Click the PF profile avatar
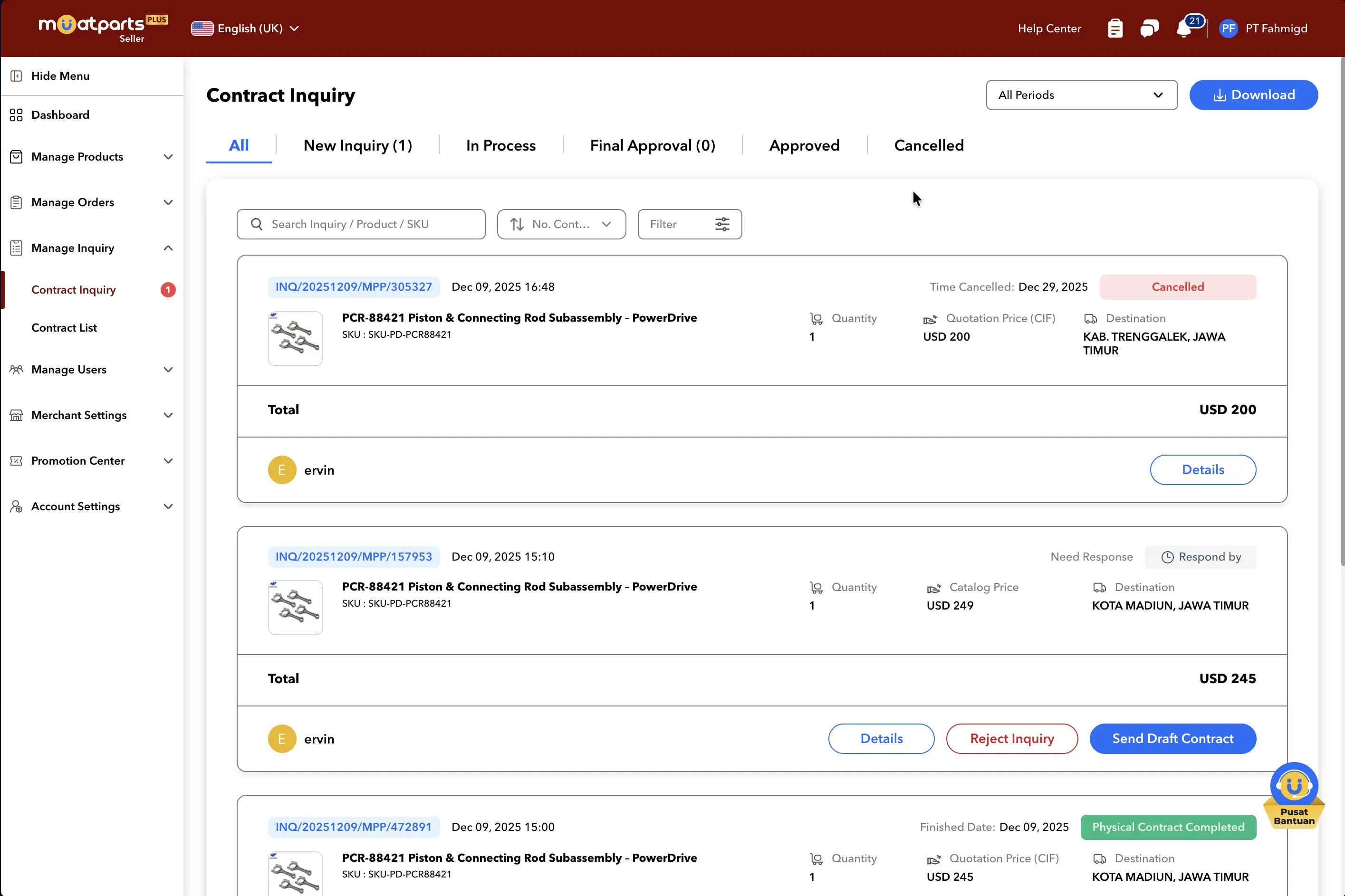1345x896 pixels. pos(1228,29)
